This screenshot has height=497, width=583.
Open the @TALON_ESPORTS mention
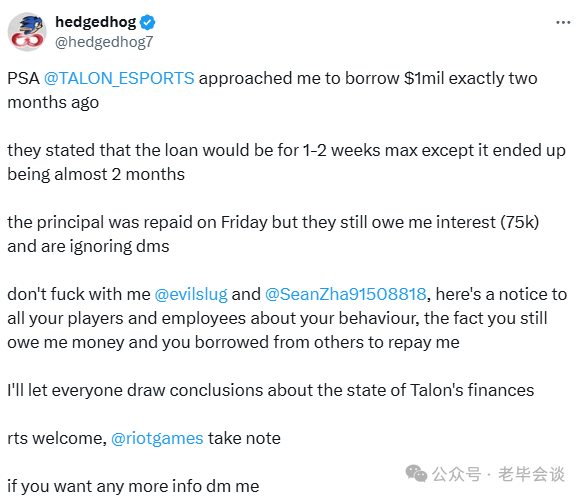tap(119, 78)
